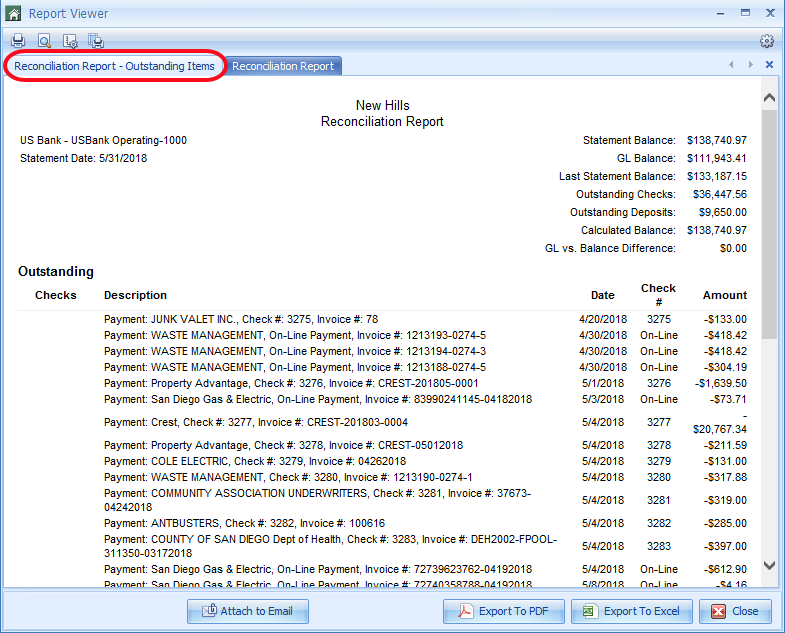Click Attach to Email button
Viewport: 785px width, 633px height.
click(248, 611)
